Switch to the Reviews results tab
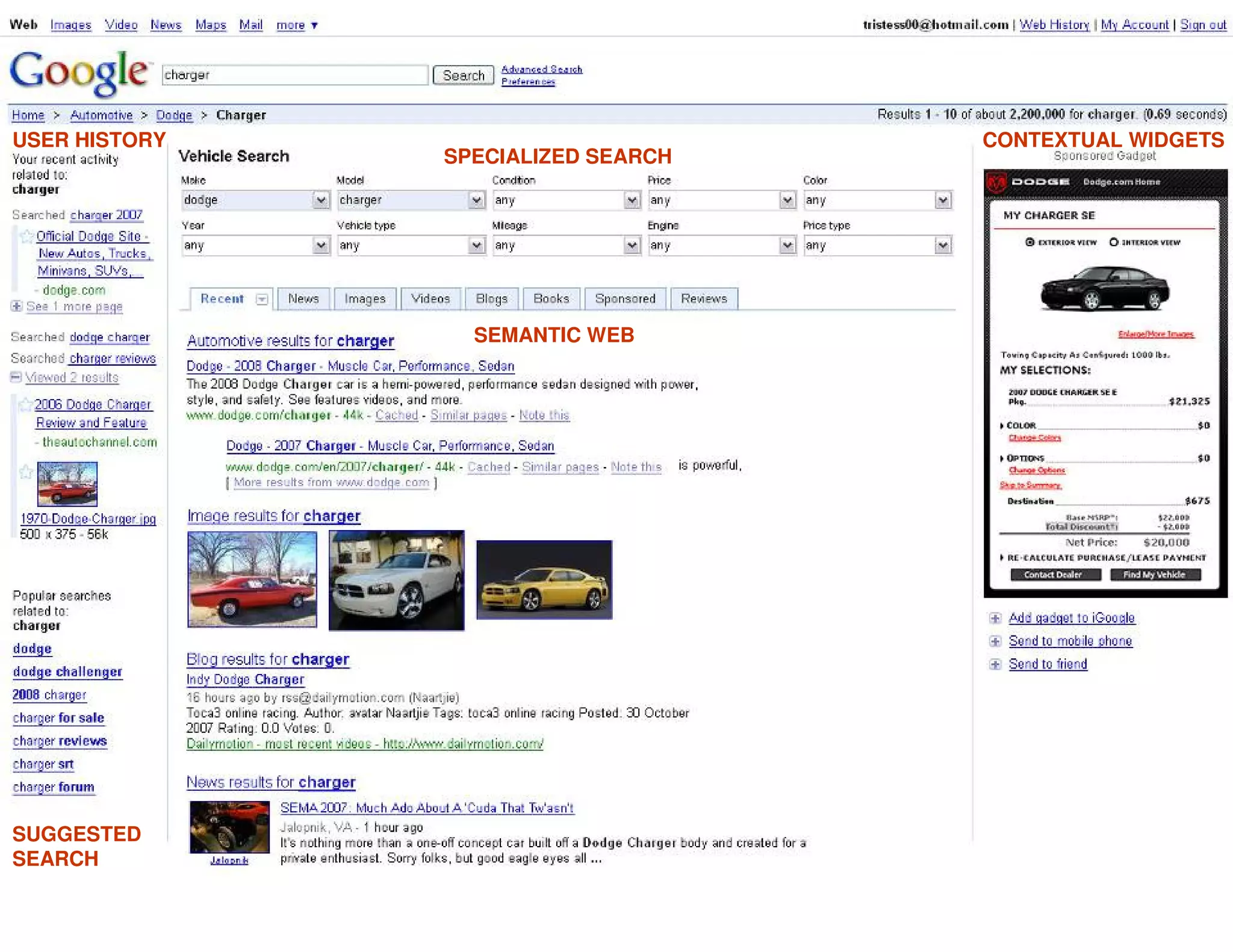The width and height of the screenshot is (1233, 952). pos(704,298)
